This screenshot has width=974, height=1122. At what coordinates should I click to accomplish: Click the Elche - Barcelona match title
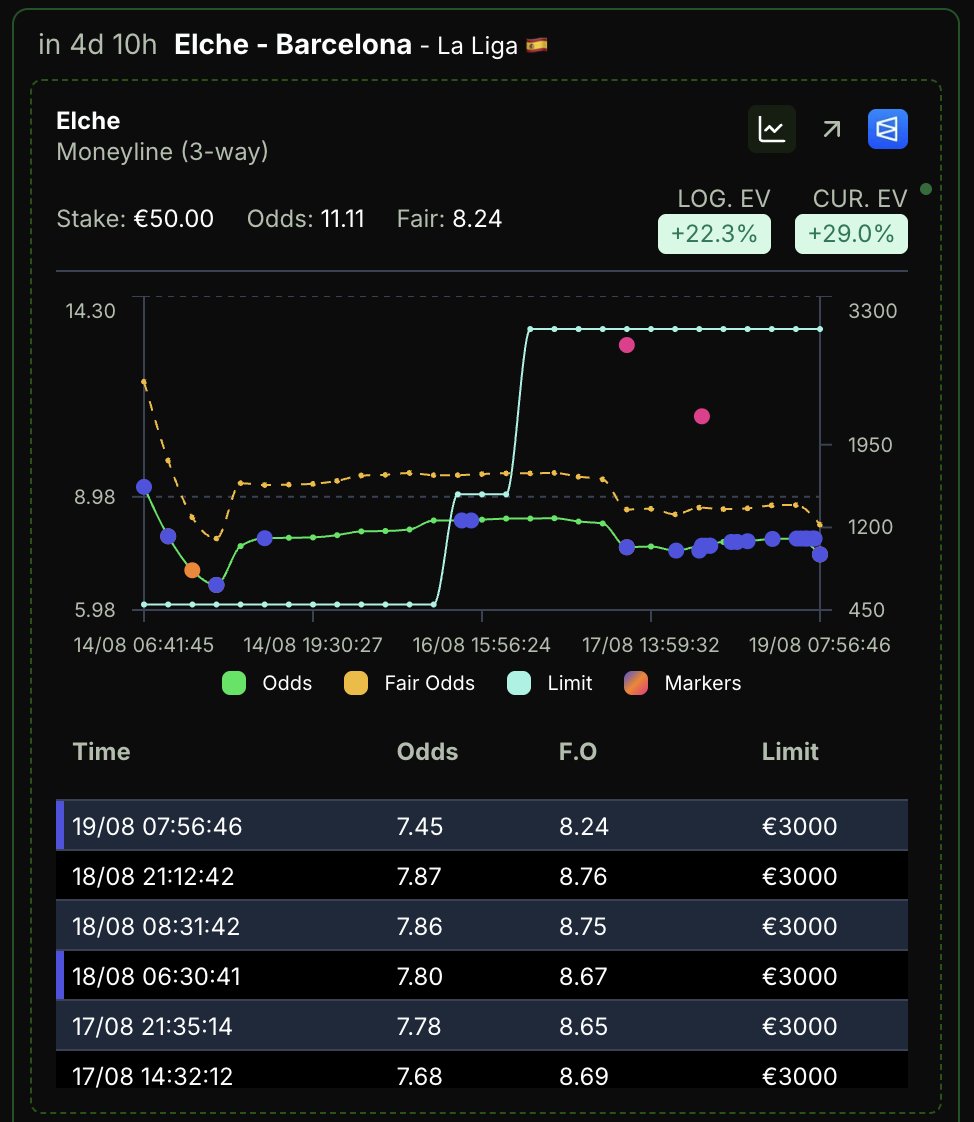(293, 44)
